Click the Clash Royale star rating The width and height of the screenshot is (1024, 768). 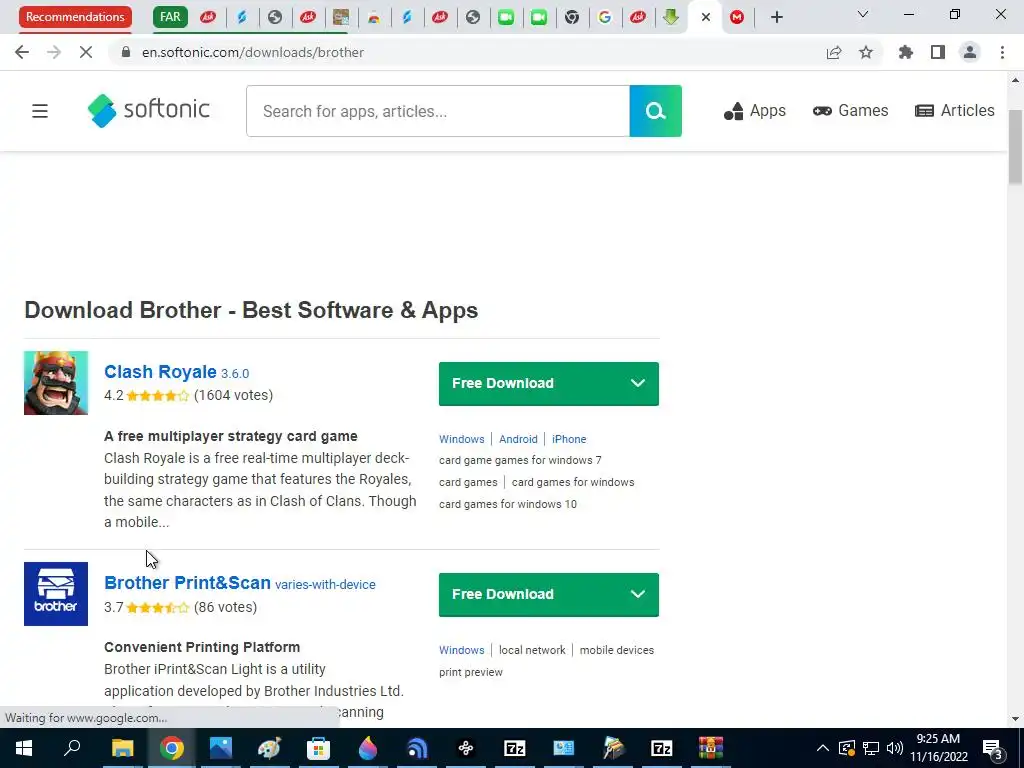click(x=157, y=396)
